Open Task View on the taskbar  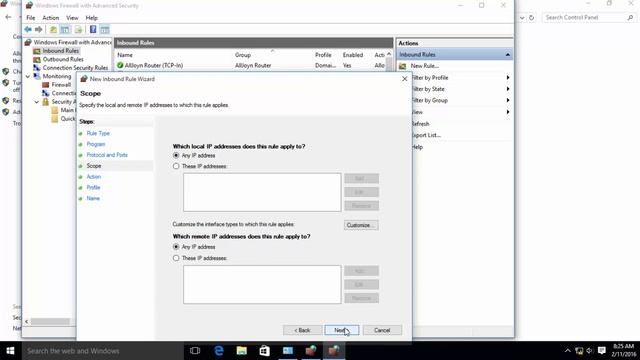click(195, 351)
